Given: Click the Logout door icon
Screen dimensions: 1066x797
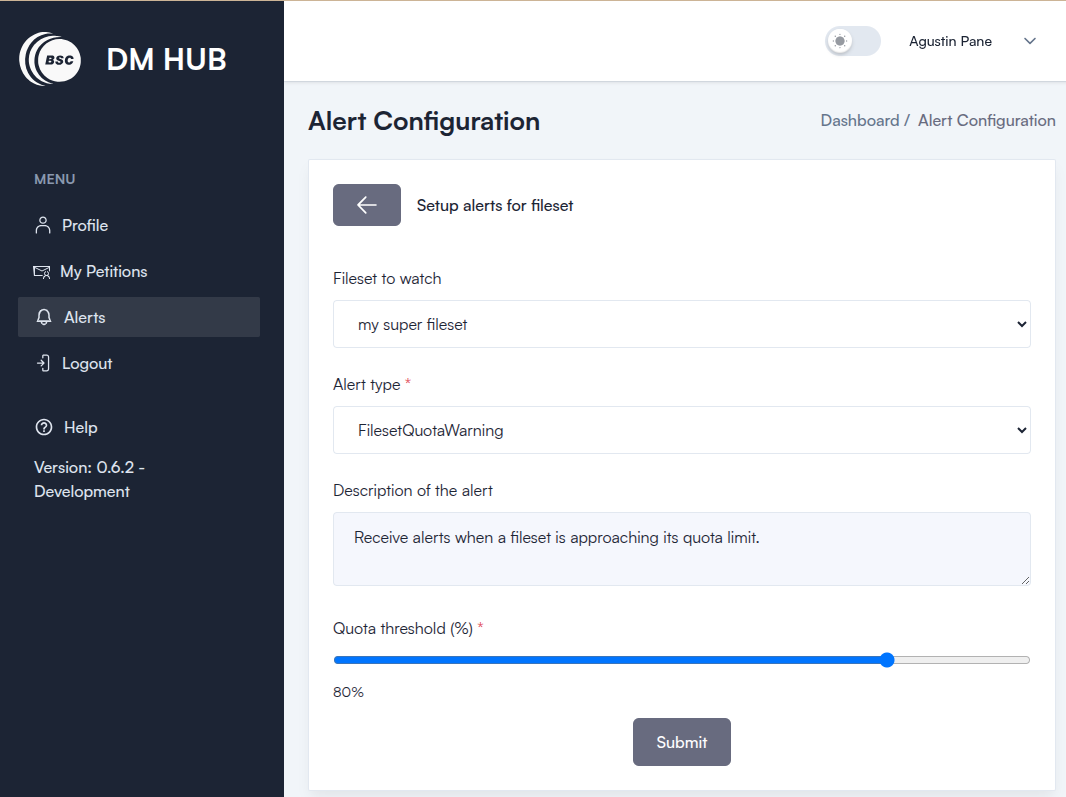Looking at the screenshot, I should [x=44, y=363].
